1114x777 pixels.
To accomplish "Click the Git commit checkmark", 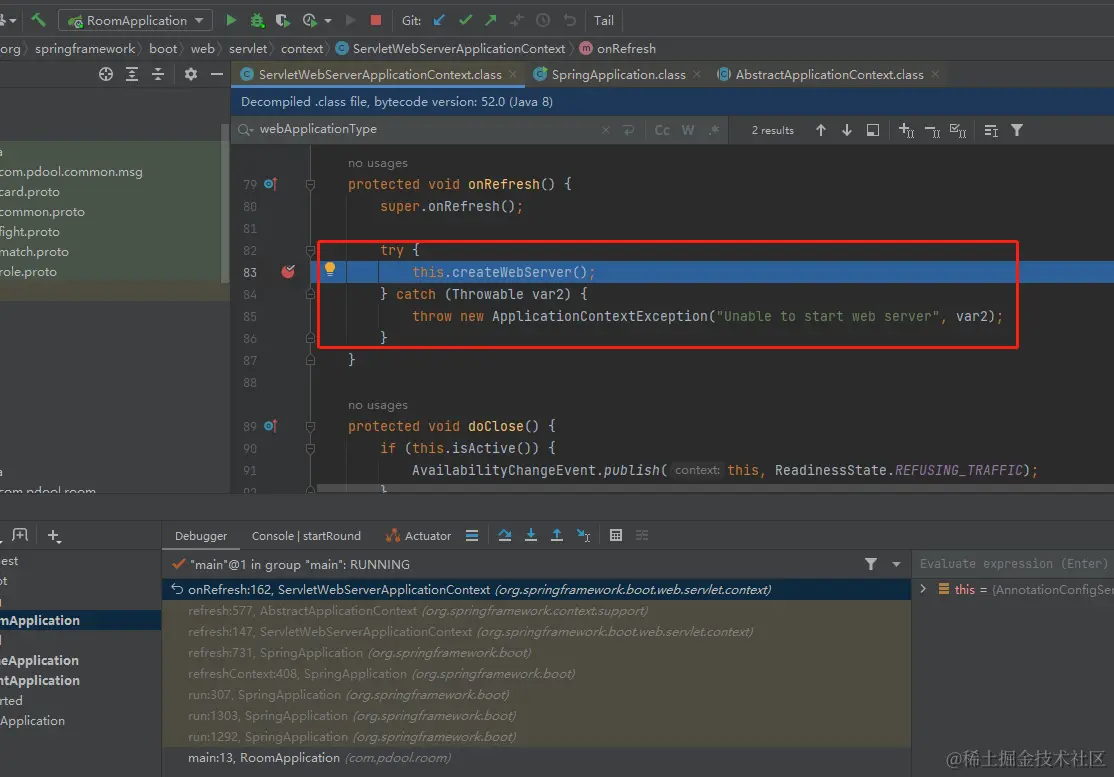I will (x=466, y=20).
